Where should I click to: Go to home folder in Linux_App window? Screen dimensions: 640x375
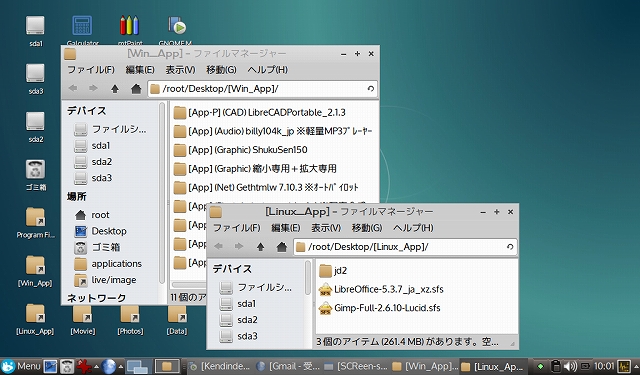282,246
